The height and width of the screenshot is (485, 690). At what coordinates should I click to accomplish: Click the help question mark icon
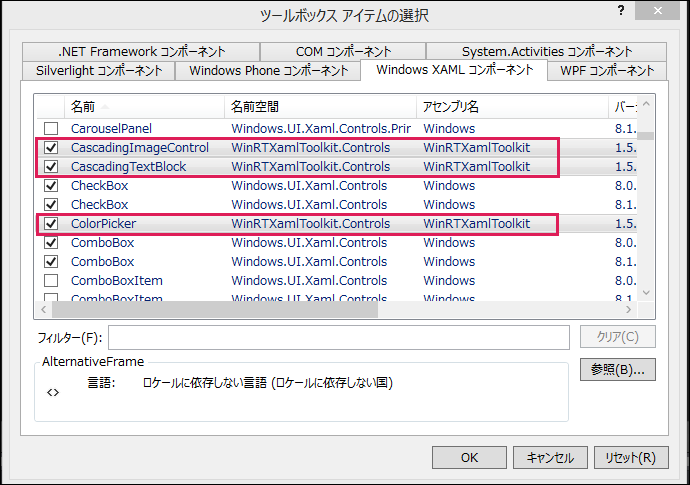(x=620, y=11)
